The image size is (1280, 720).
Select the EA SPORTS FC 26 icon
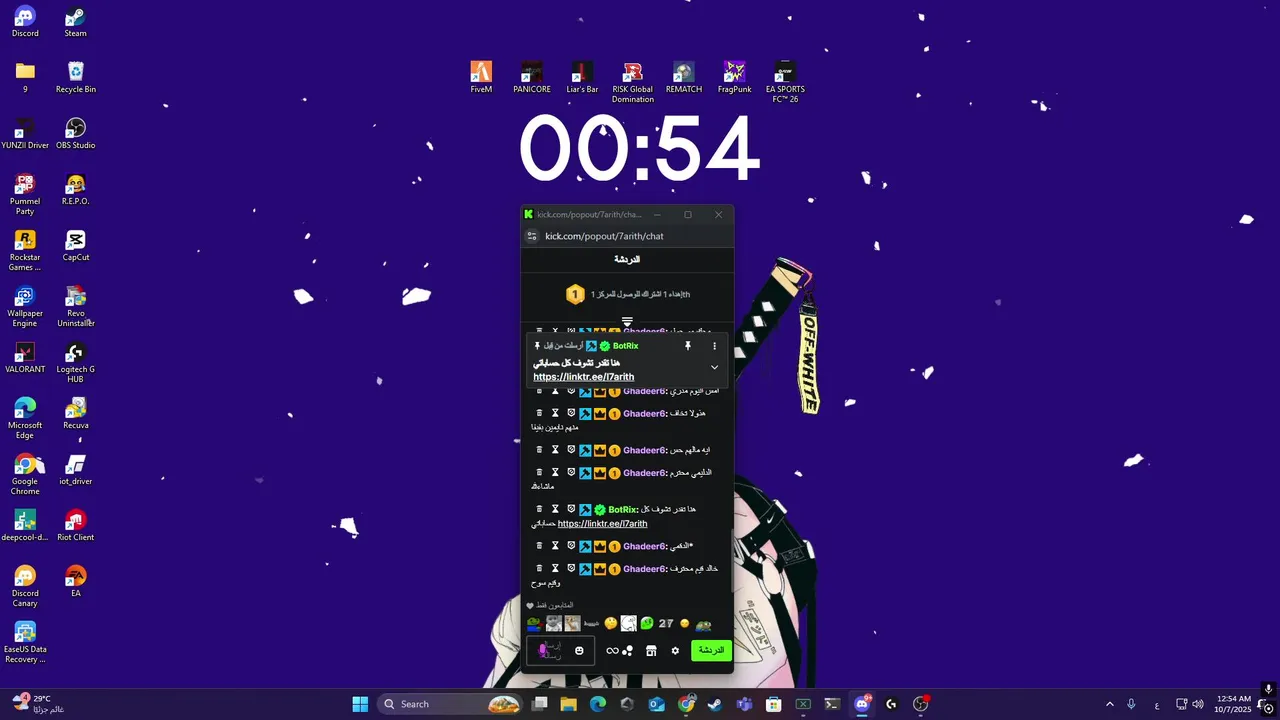pyautogui.click(x=785, y=82)
